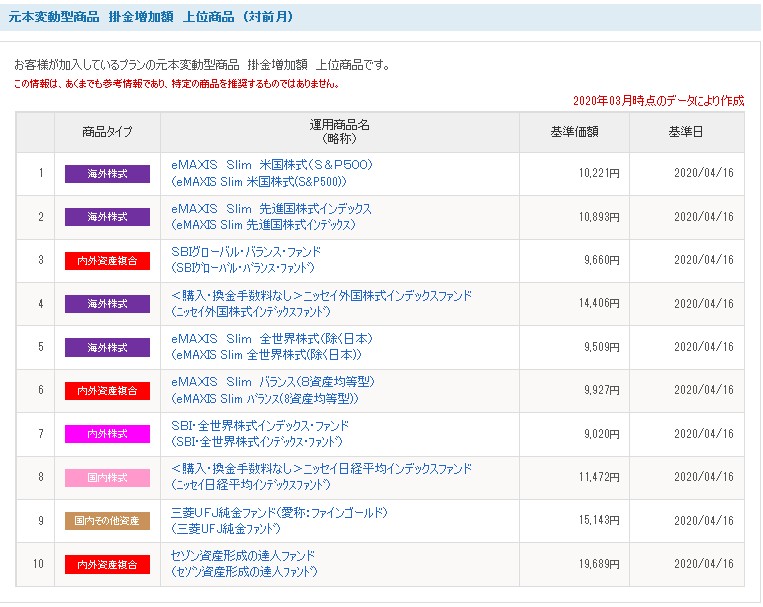
Task: Click the 運用商品名(略称) column header
Action: pyautogui.click(x=340, y=132)
